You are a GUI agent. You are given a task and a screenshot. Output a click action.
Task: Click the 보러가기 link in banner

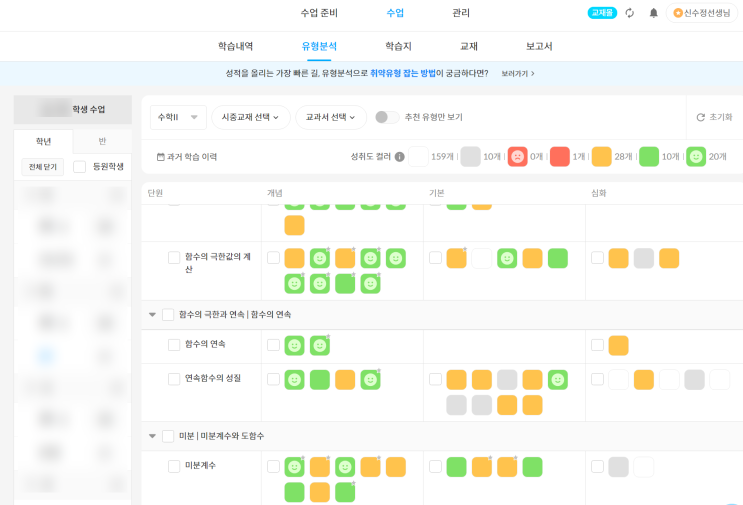tap(518, 73)
